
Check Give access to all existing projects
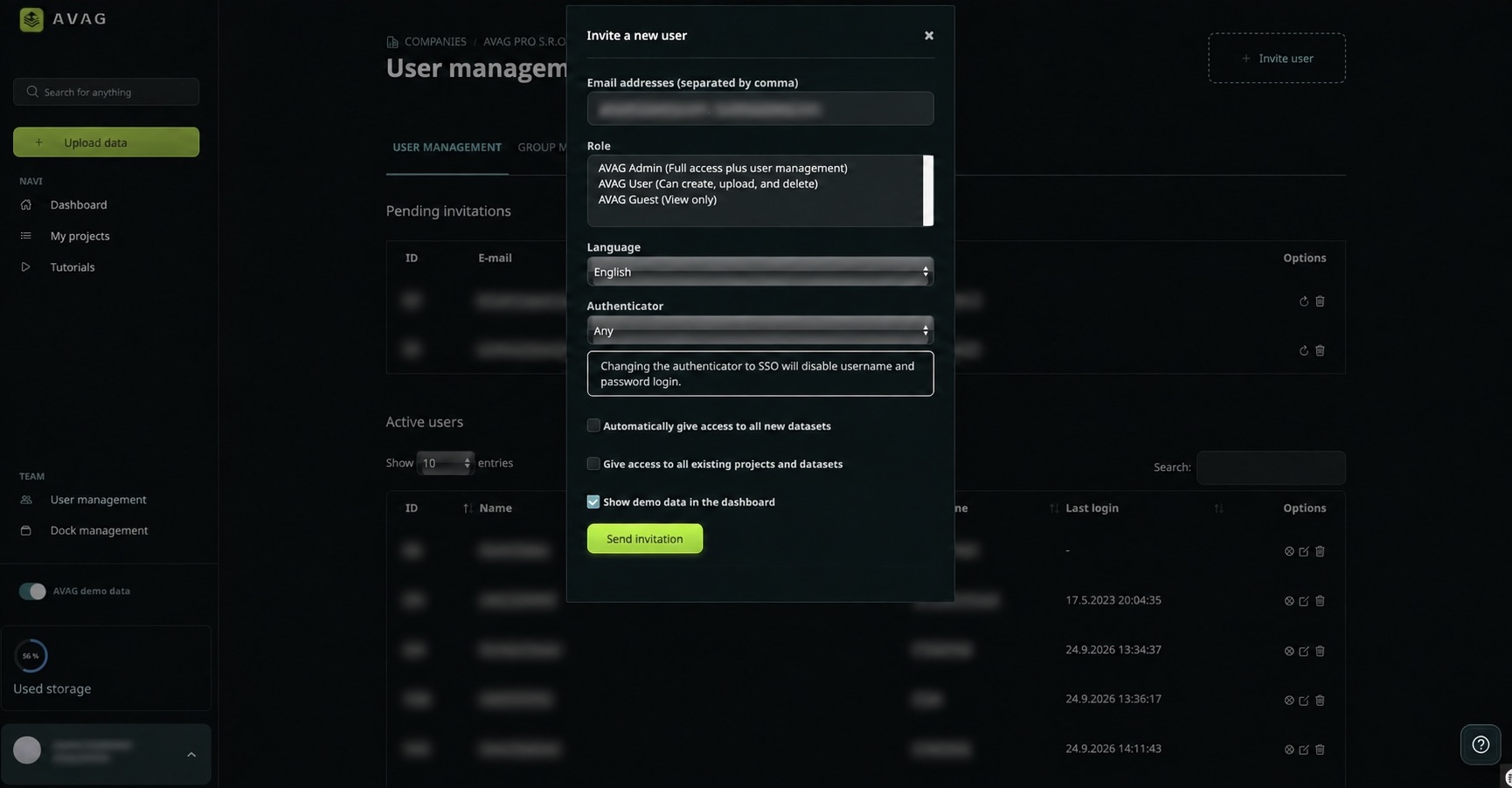point(593,464)
